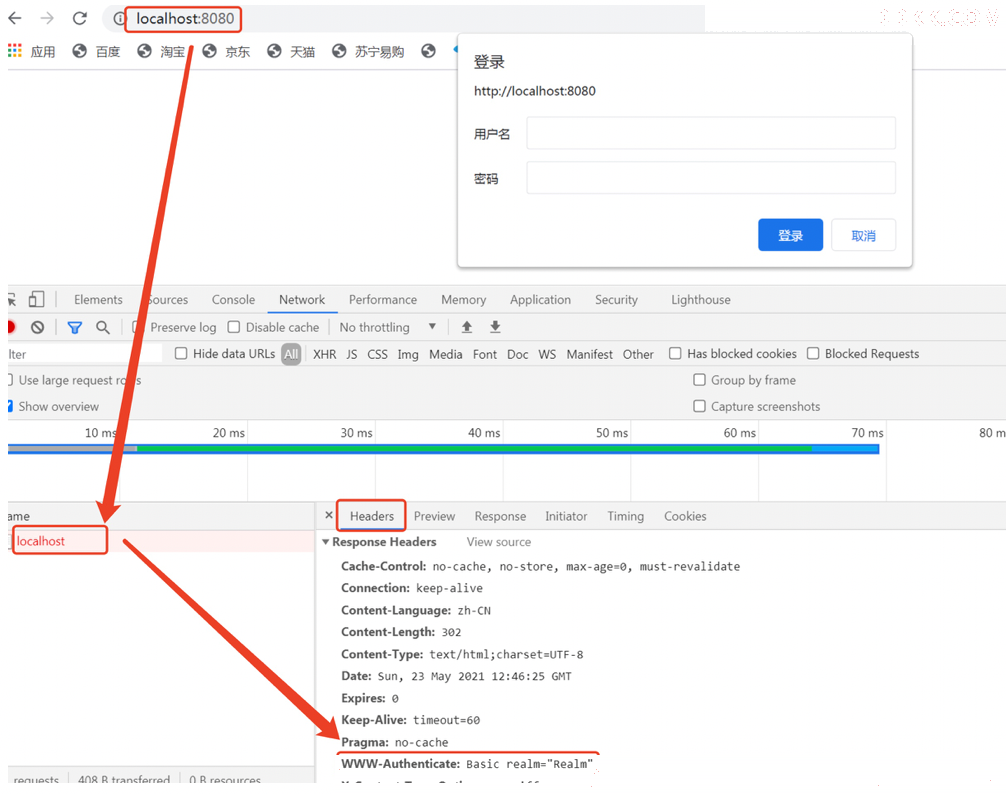Check Has blocked cookies
Viewport: 1006px width, 794px height.
point(675,353)
